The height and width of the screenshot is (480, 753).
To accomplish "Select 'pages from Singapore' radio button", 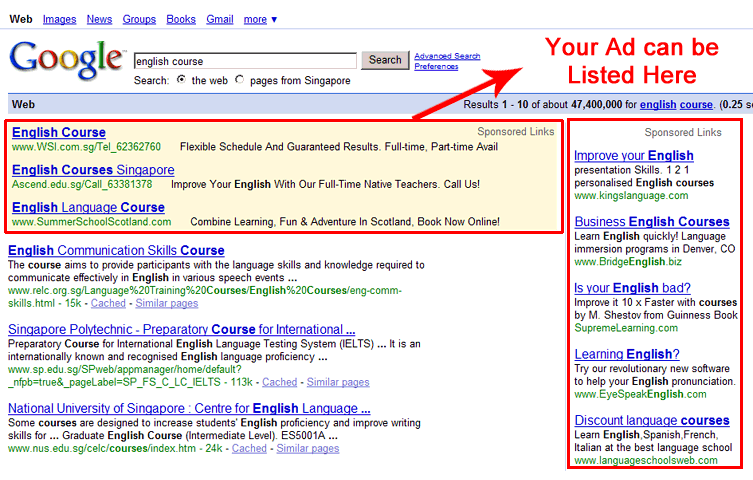I will click(239, 79).
